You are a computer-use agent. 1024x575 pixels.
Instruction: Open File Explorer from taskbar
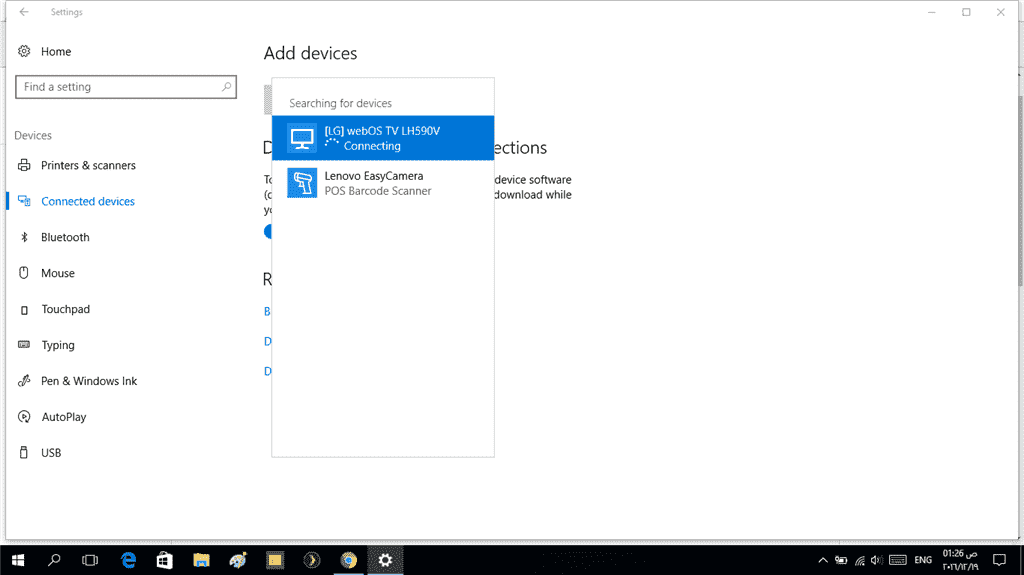(201, 560)
